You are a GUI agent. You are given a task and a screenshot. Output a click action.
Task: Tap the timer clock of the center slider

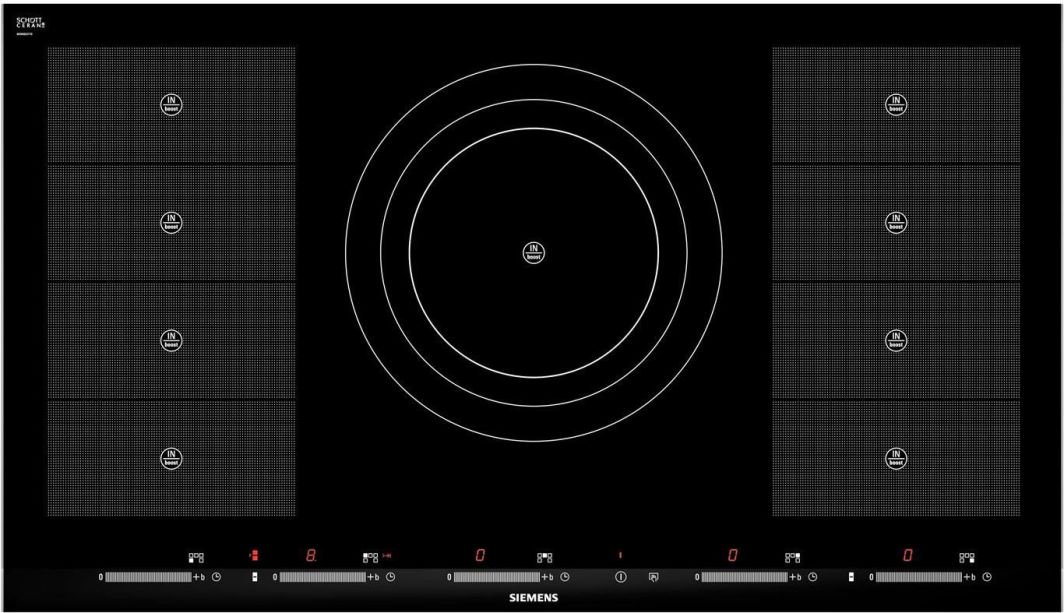coord(565,577)
